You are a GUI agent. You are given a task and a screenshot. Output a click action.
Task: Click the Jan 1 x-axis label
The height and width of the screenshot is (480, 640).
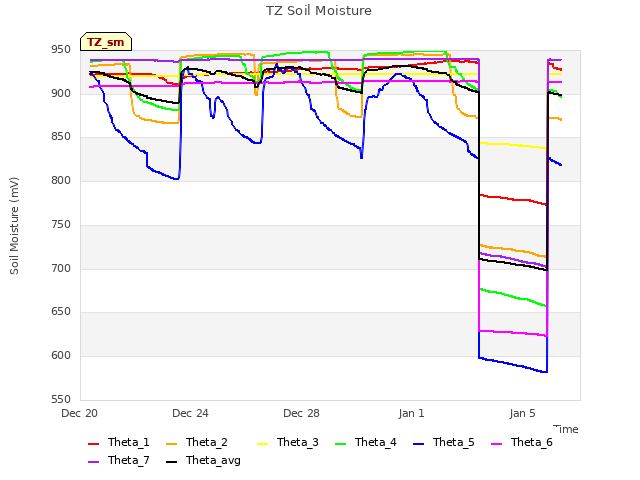click(411, 413)
